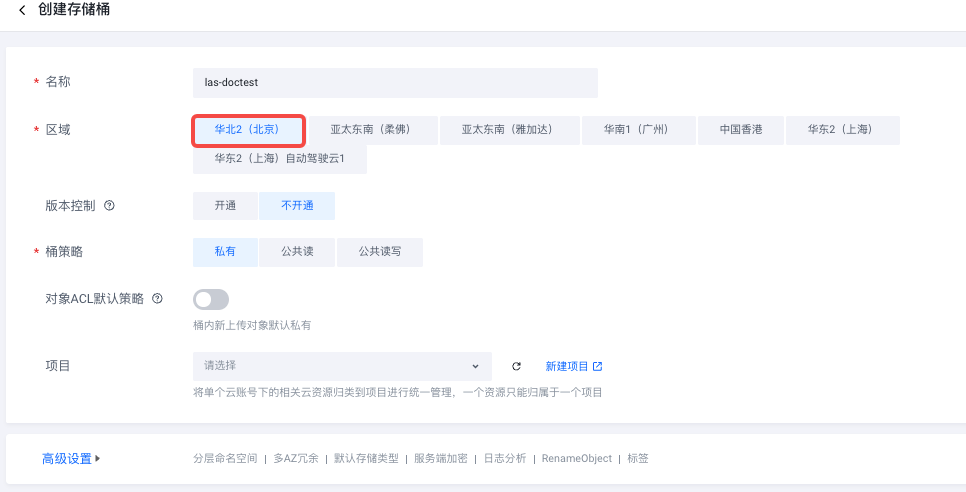
Task: Open help icon next to 对象ACL默认策略
Action: point(157,299)
